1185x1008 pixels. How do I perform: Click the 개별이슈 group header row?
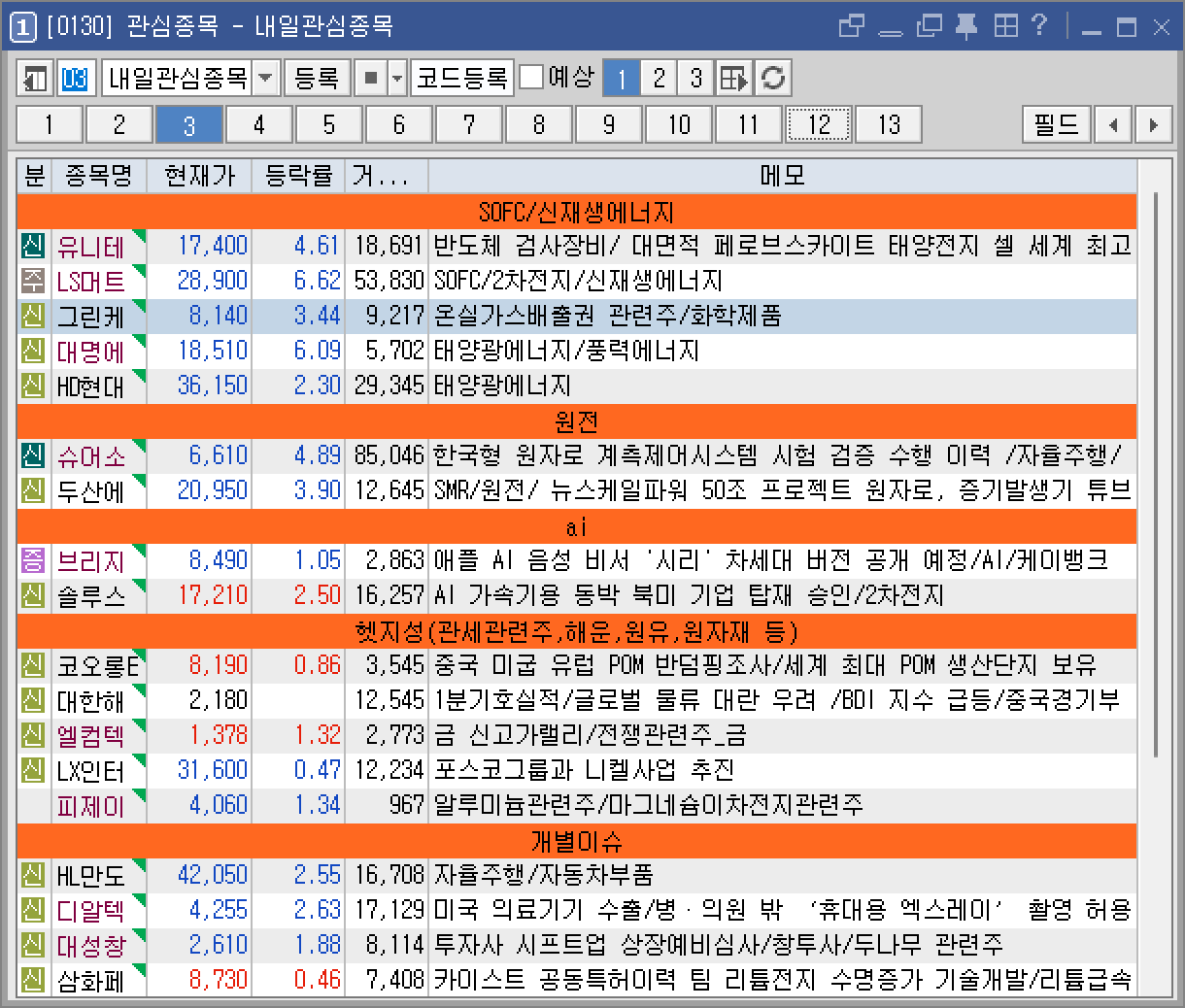[x=577, y=840]
